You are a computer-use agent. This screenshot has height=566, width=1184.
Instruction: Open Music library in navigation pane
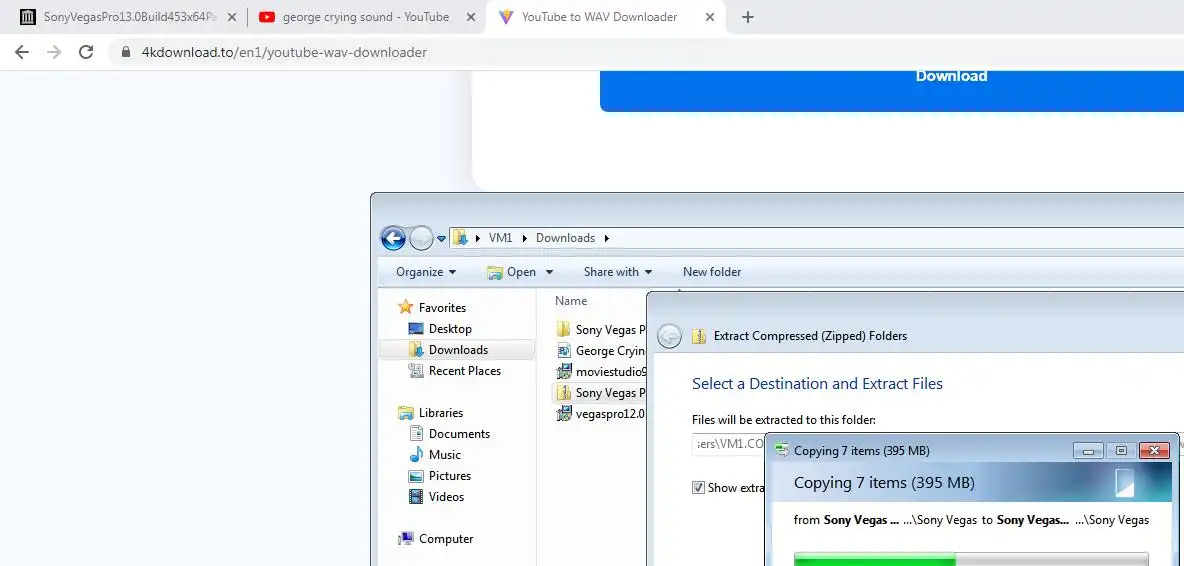click(x=445, y=455)
